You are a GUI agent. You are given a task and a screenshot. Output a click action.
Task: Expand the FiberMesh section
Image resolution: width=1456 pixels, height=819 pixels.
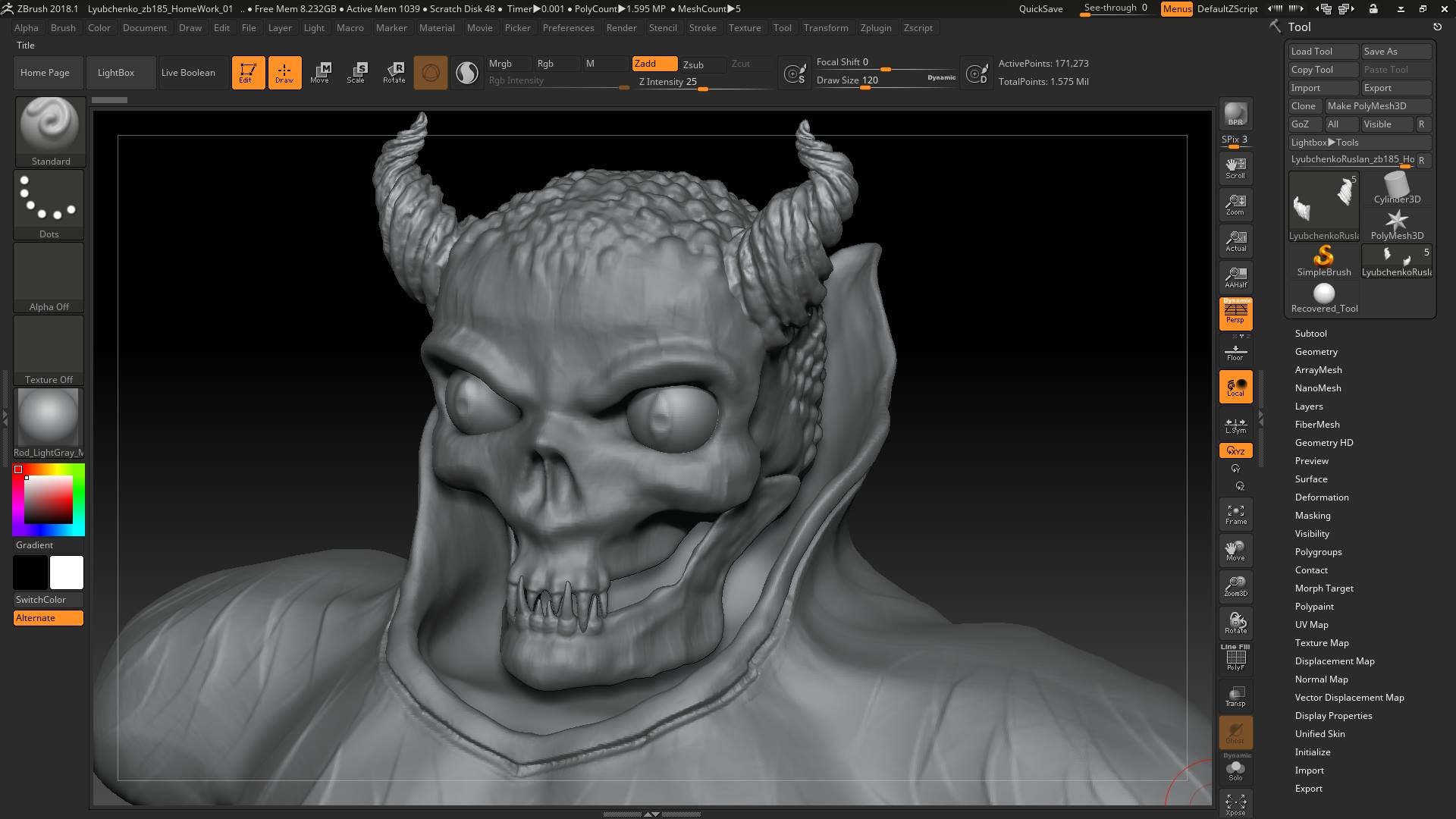click(x=1317, y=425)
